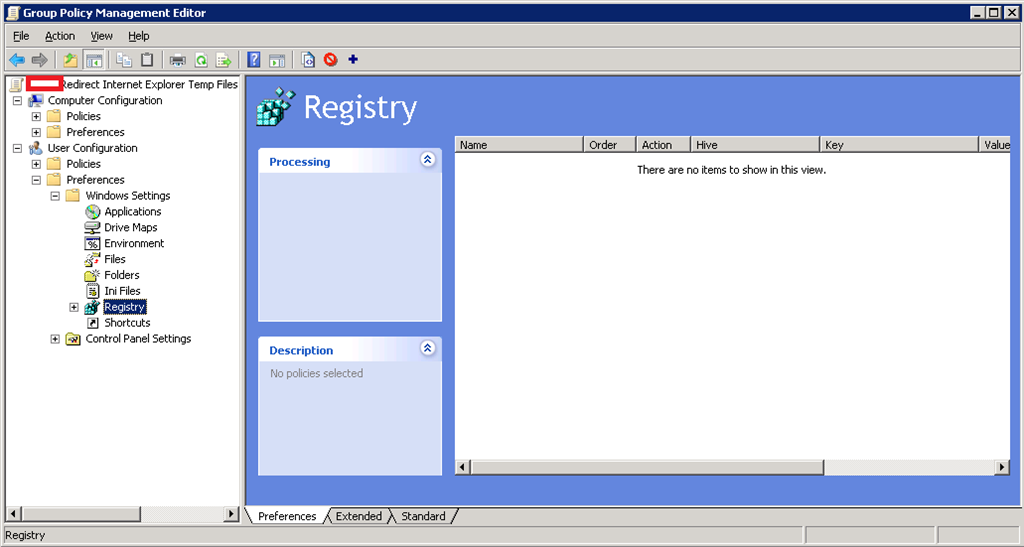Select the Shortcuts icon in the tree
This screenshot has width=1024, height=547.
[x=93, y=322]
